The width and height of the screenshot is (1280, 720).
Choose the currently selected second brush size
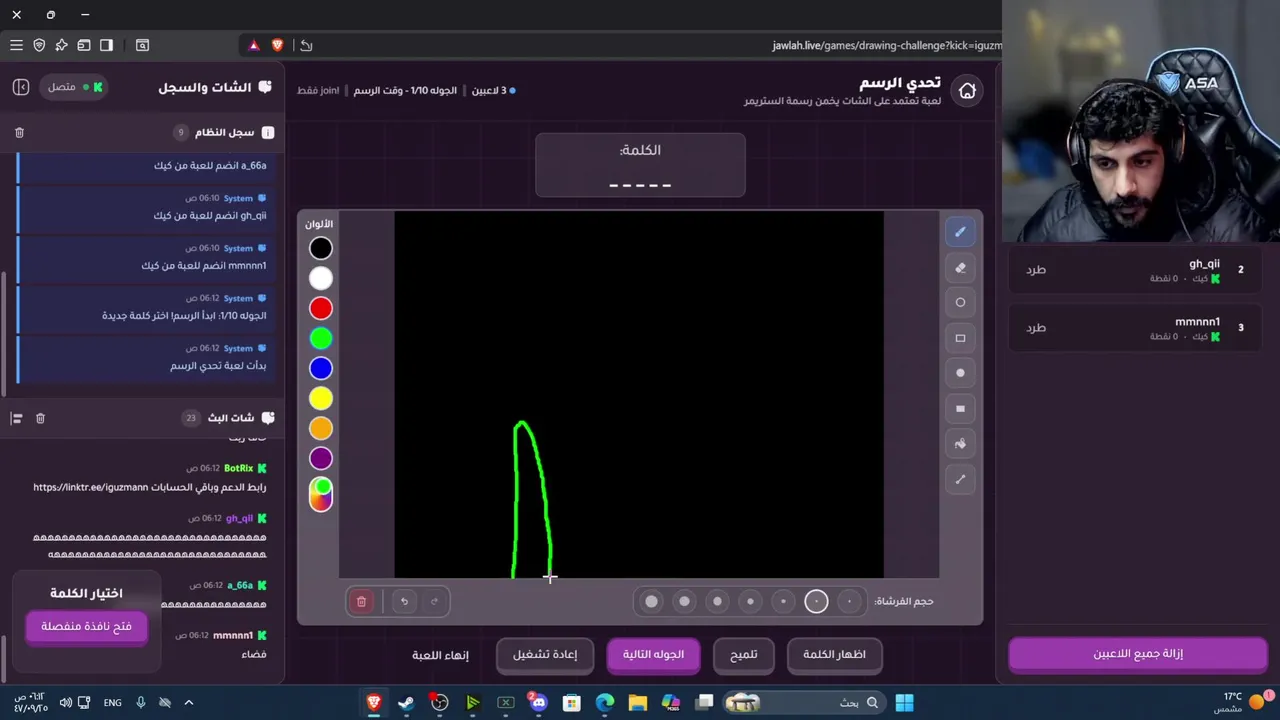tap(816, 601)
